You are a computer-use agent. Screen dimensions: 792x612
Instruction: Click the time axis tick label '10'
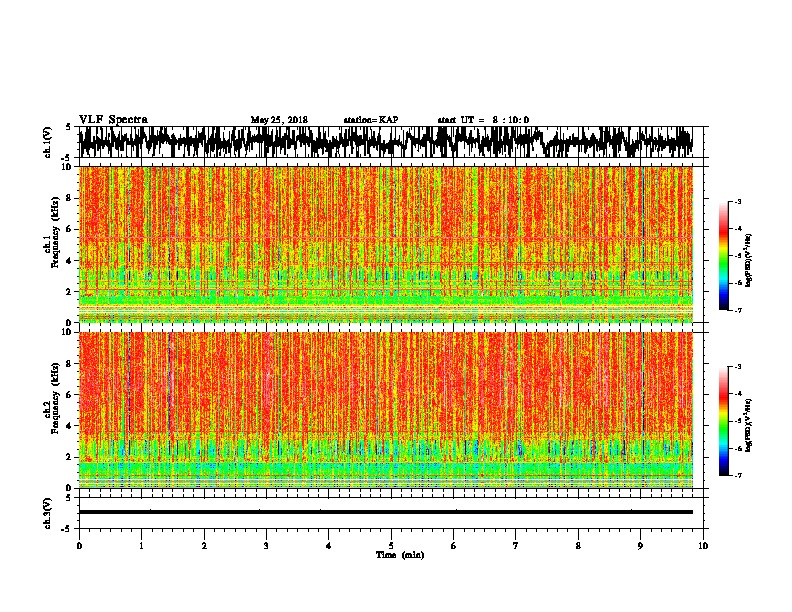pyautogui.click(x=703, y=545)
